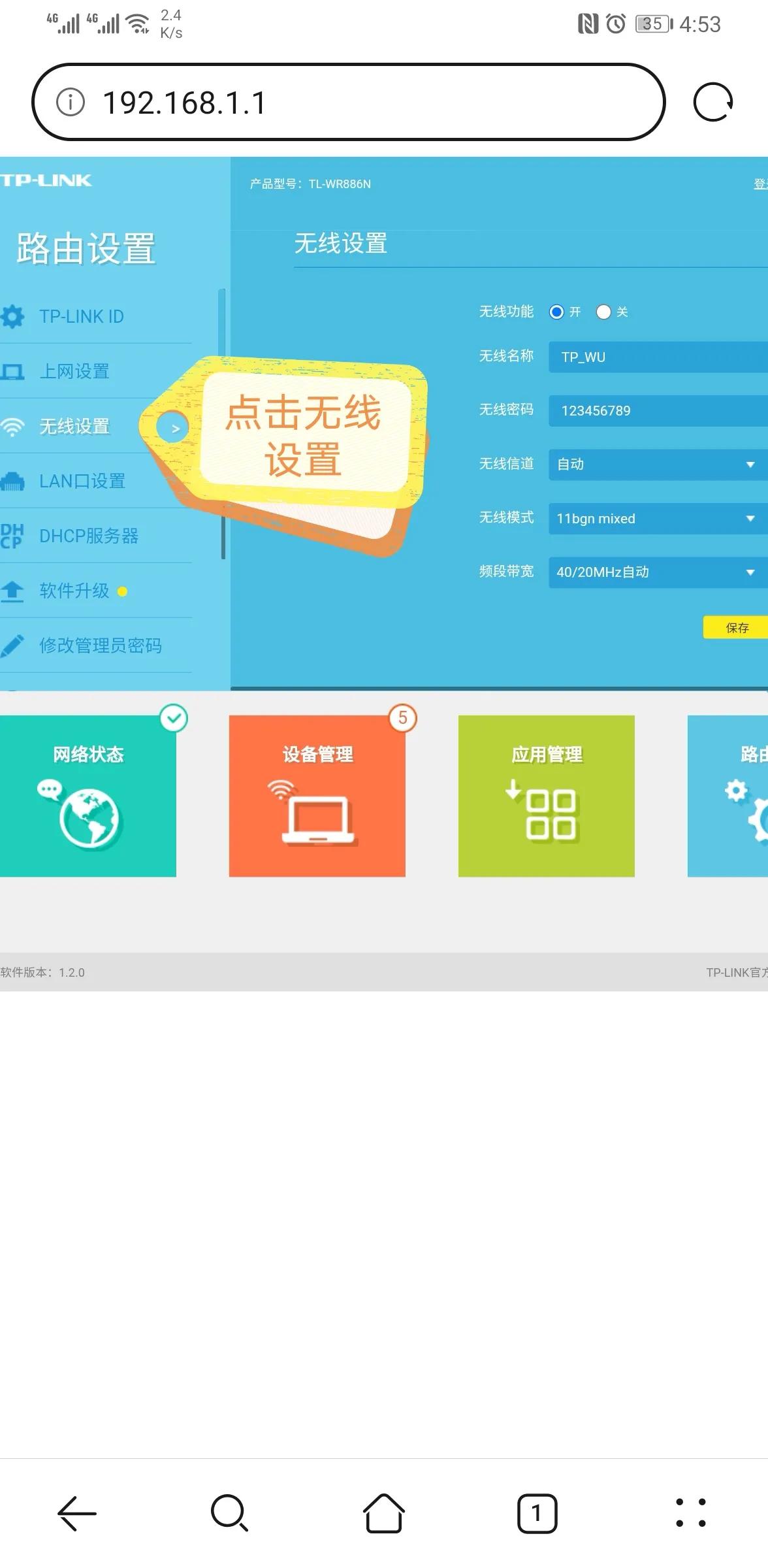
Task: Click the 上网设置 computer icon
Action: tap(12, 372)
